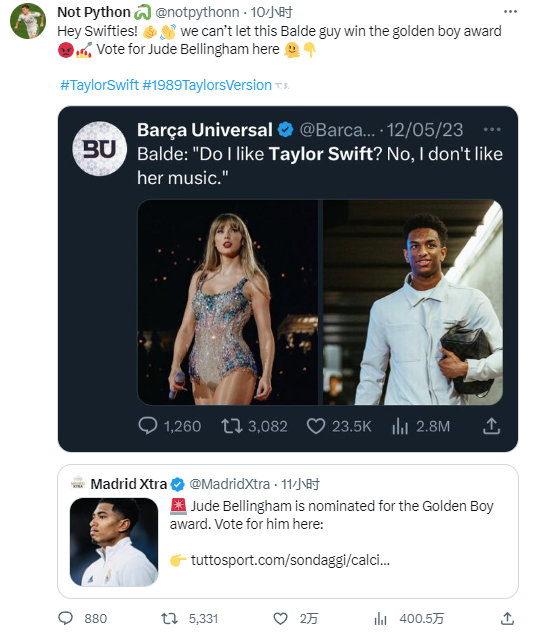Screen dimensions: 534x635
Task: View analytics icon showing 400.5万 views
Action: click(x=380, y=618)
